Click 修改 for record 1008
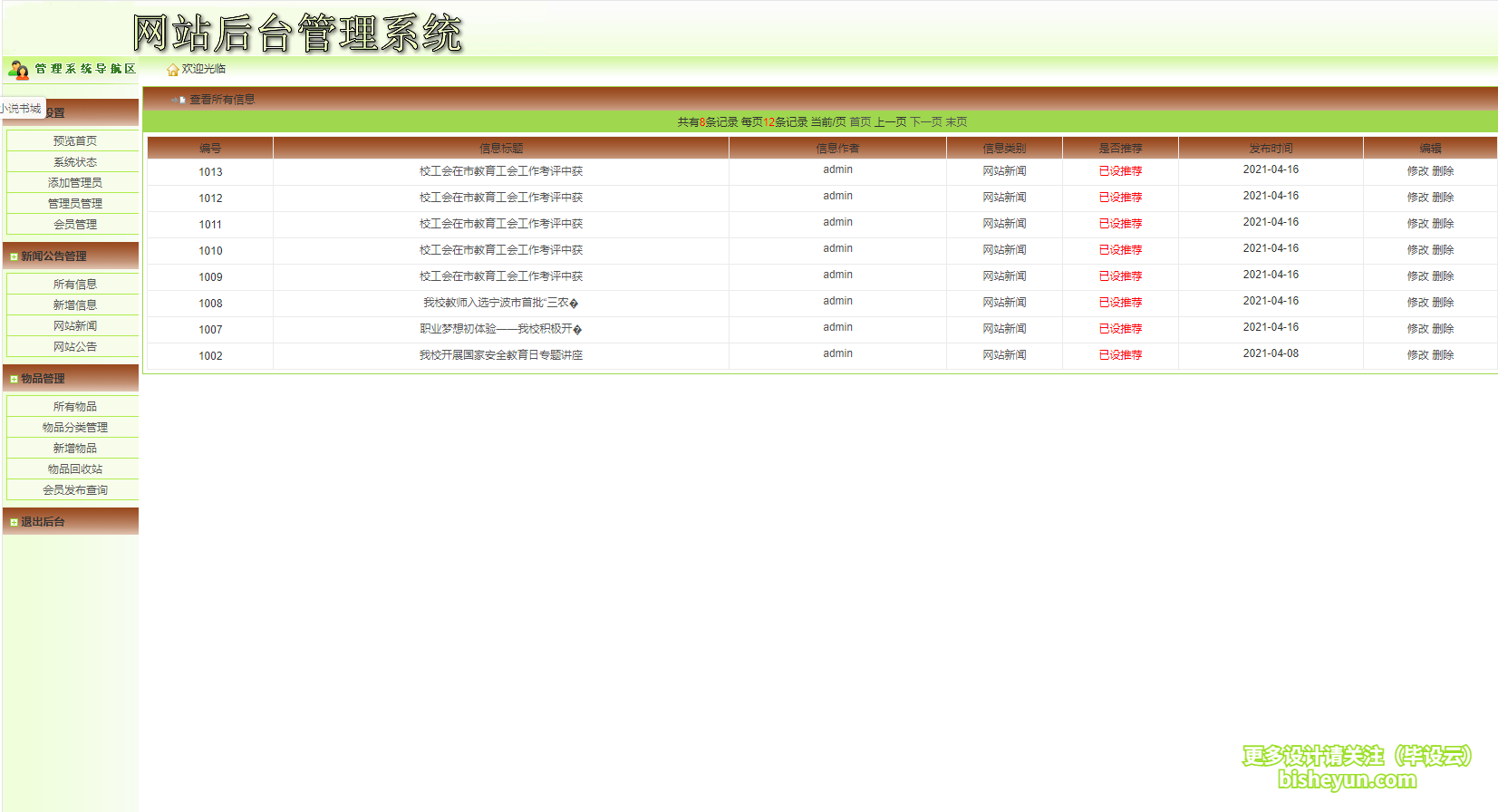This screenshot has height=812, width=1498. tap(1417, 302)
